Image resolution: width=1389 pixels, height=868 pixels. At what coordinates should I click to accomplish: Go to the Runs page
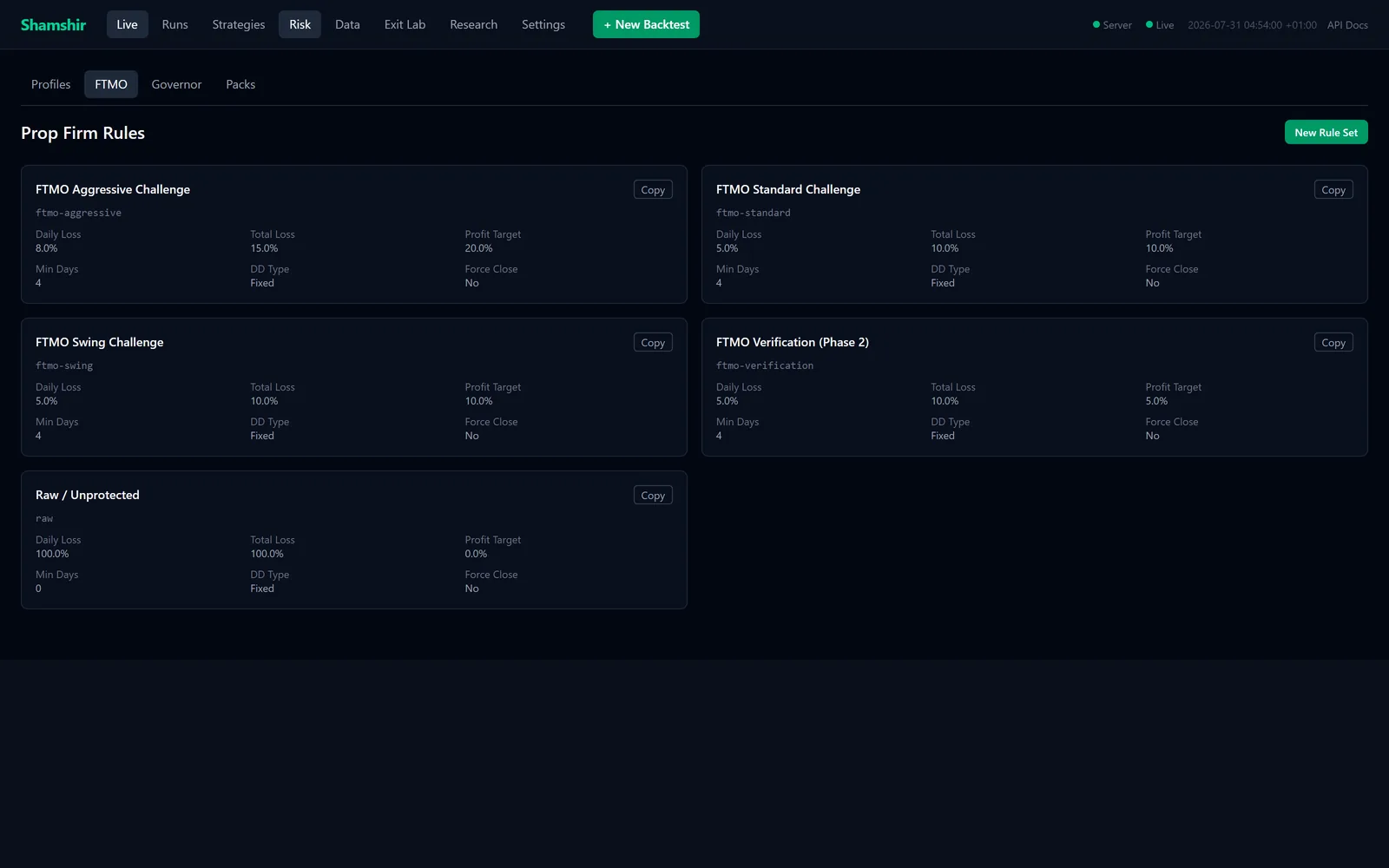point(174,24)
